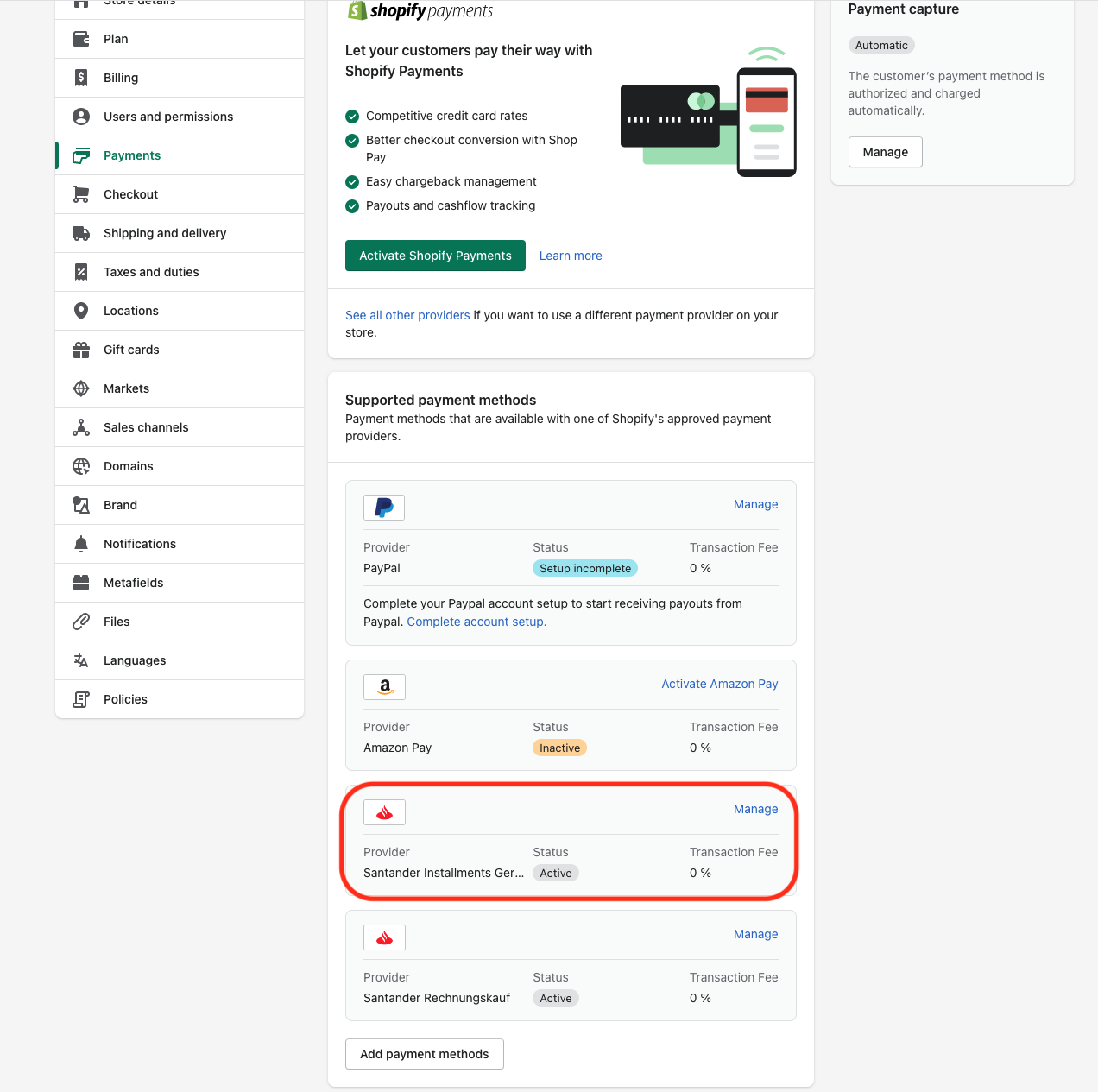The height and width of the screenshot is (1092, 1098).
Task: Click Activate Amazon Pay link
Action: pyautogui.click(x=720, y=684)
